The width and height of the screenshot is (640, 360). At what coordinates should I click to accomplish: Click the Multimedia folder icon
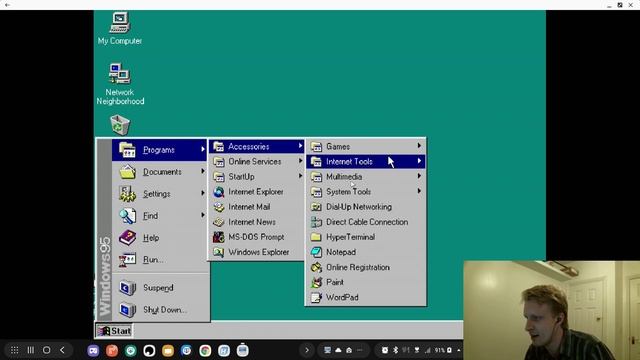(x=316, y=177)
